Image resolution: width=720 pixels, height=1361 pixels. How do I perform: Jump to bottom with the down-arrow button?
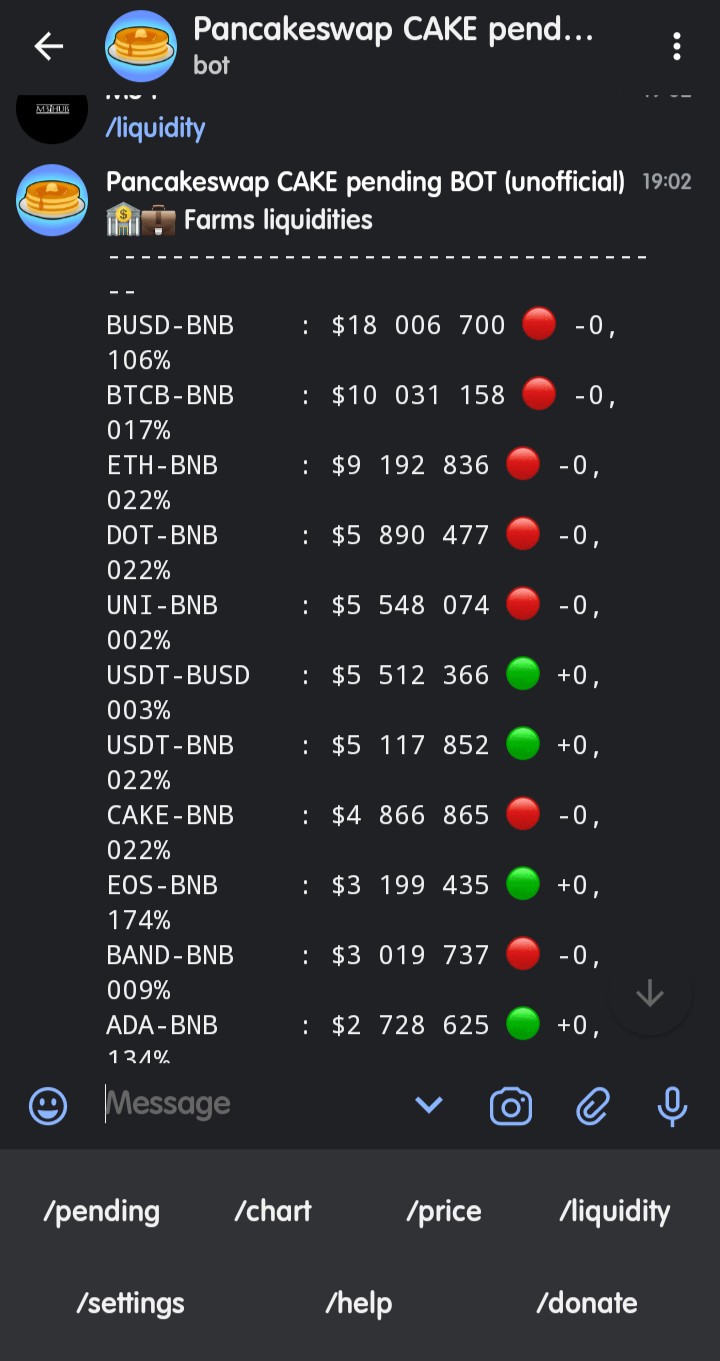[x=650, y=993]
